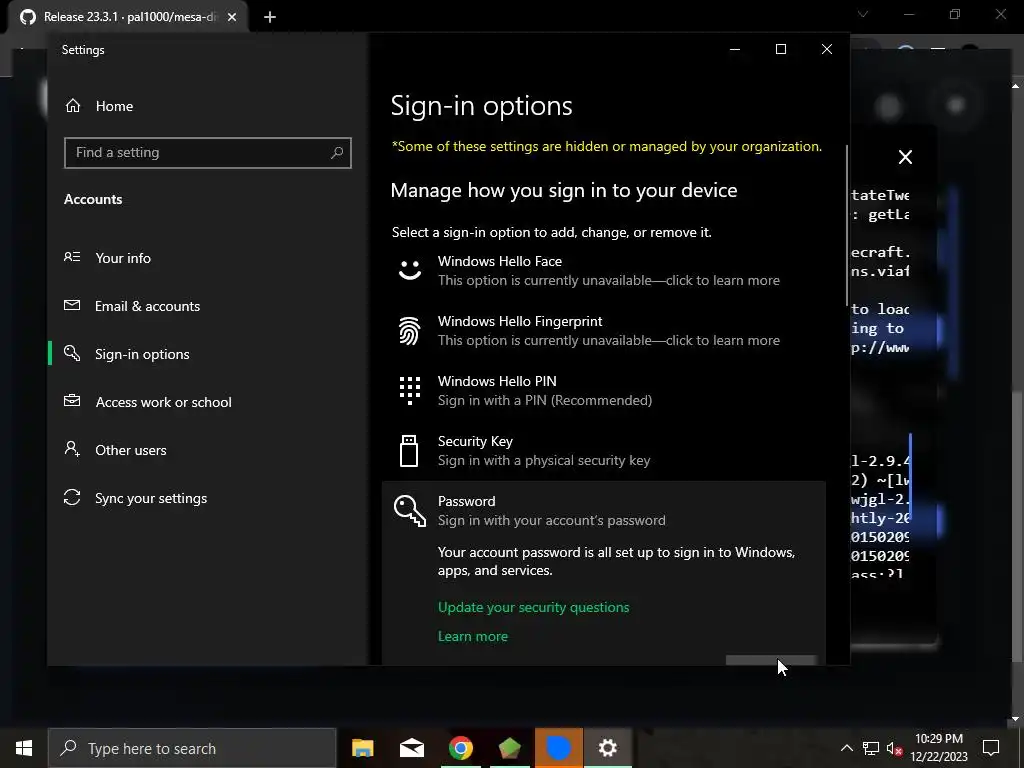Click the PIN keypad dots icon

coord(409,391)
